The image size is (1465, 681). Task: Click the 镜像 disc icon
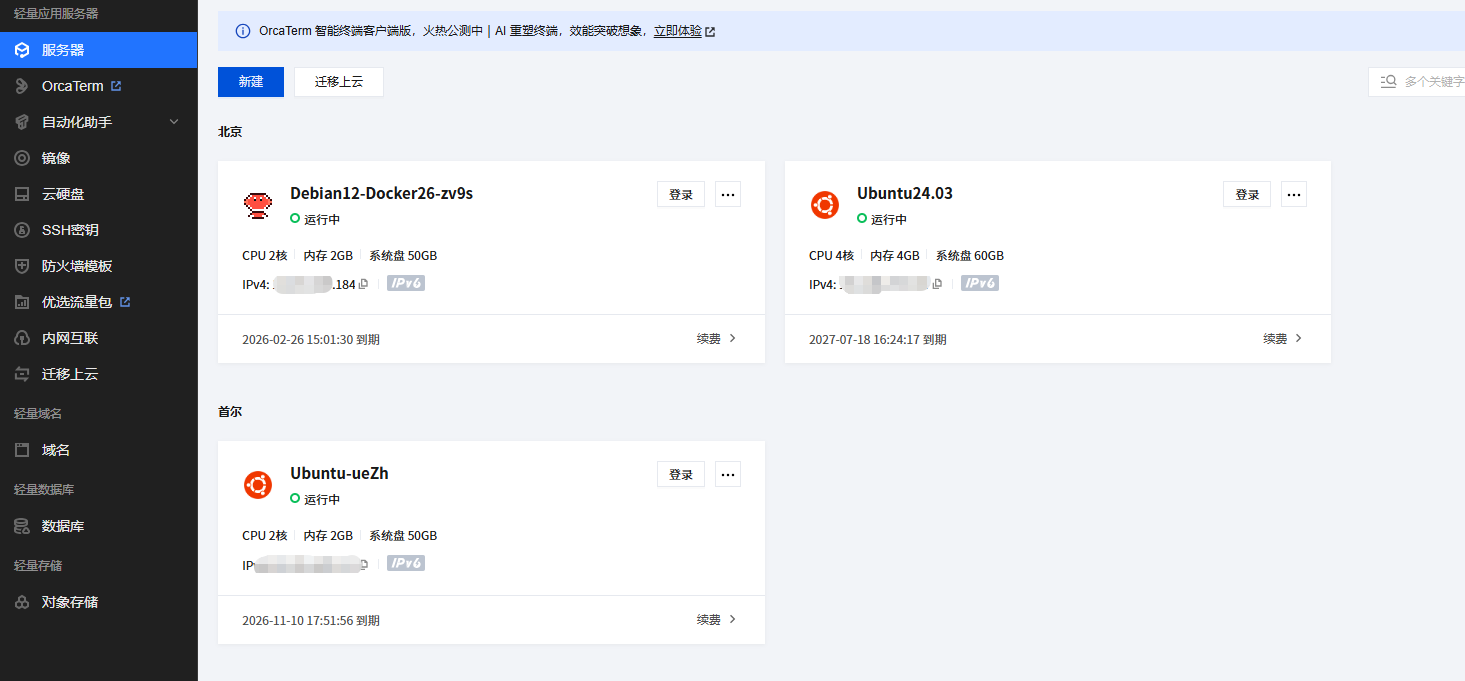click(22, 158)
